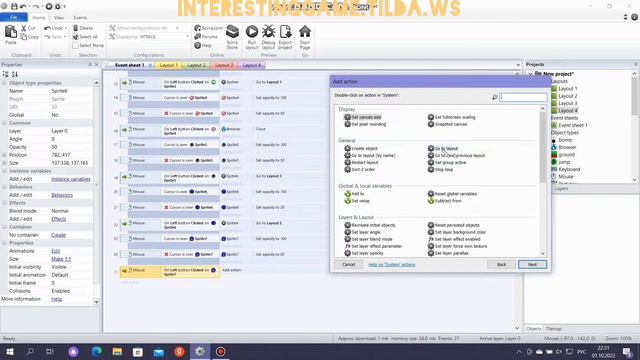Open the Undo dropdown arrow
640x360 pixels.
tap(66, 28)
